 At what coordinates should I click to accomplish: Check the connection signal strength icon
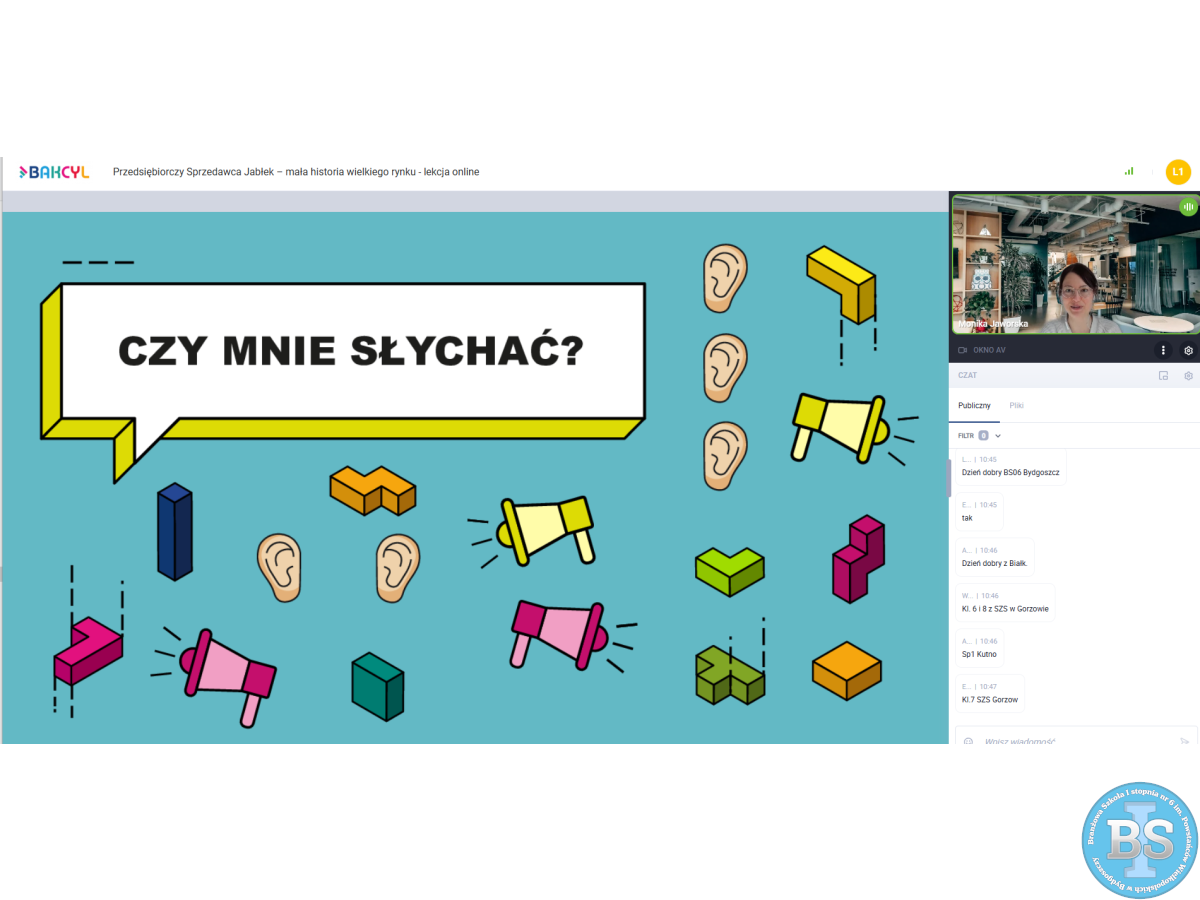click(1129, 172)
